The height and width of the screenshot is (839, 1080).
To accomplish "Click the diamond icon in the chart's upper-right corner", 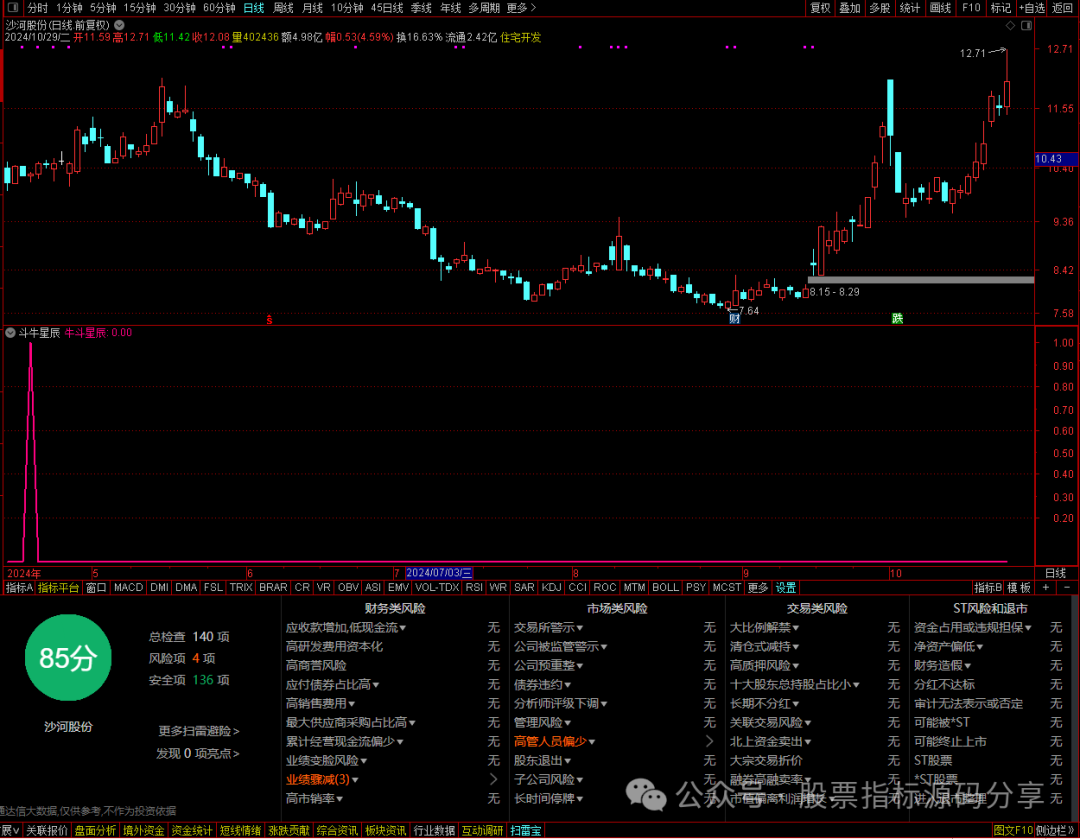I will (x=1010, y=25).
